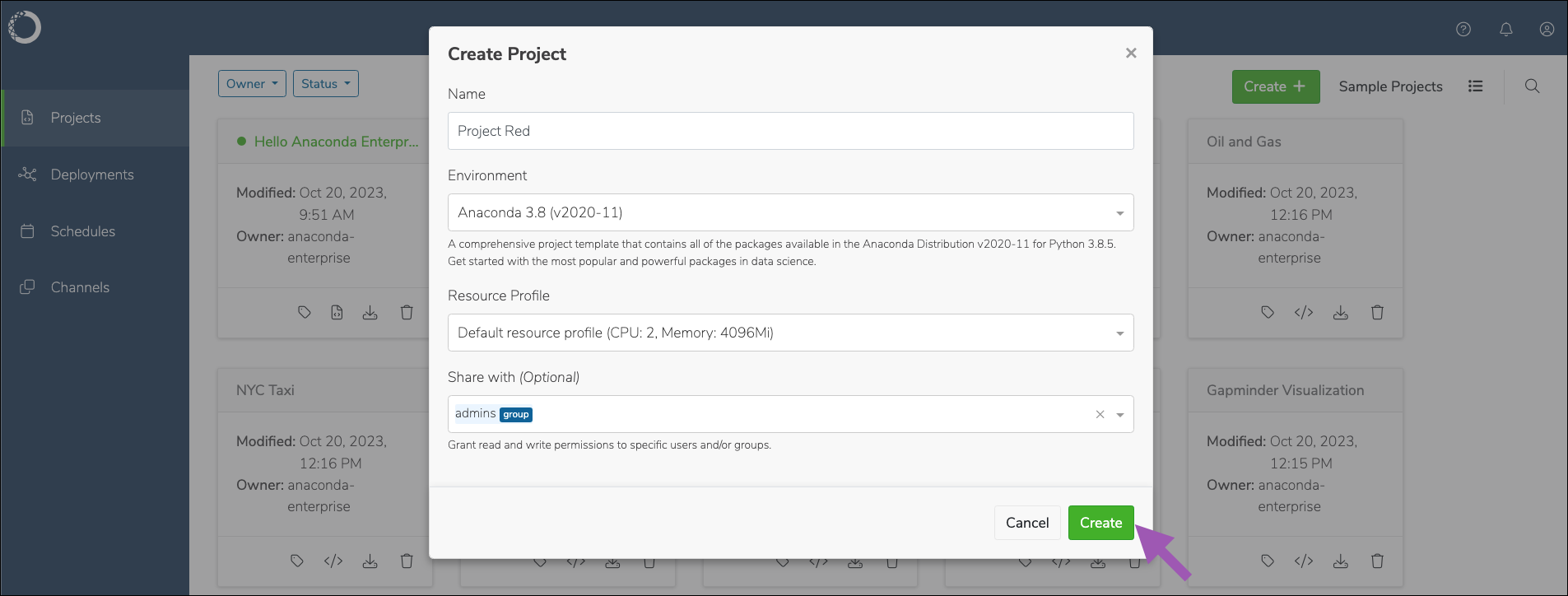Expand the Environment dropdown
Viewport: 1568px width, 596px height.
click(x=791, y=212)
